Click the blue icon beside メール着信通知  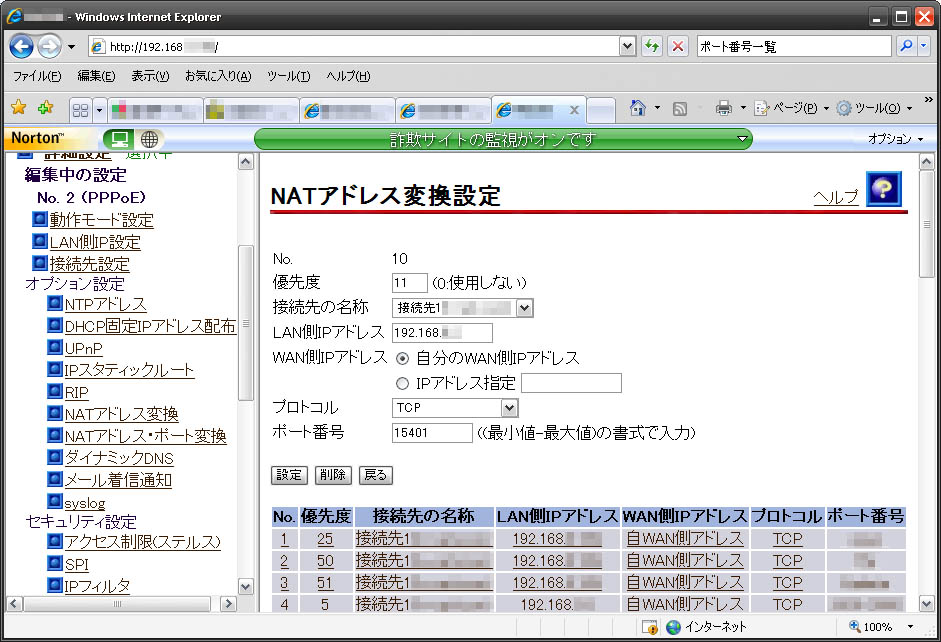(x=55, y=479)
